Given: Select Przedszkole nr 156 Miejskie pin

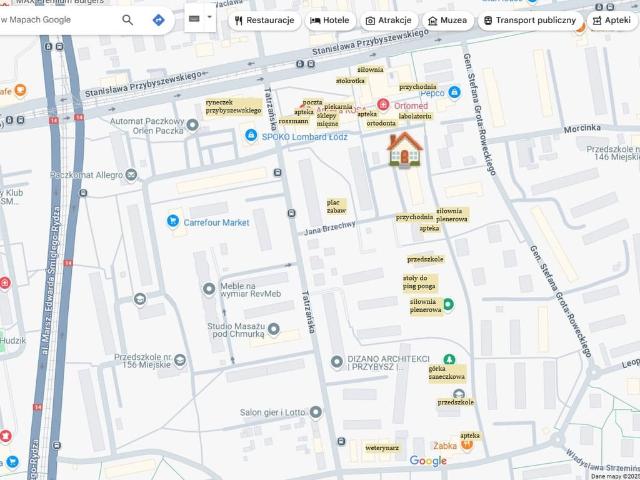Looking at the screenshot, I should pos(180,360).
